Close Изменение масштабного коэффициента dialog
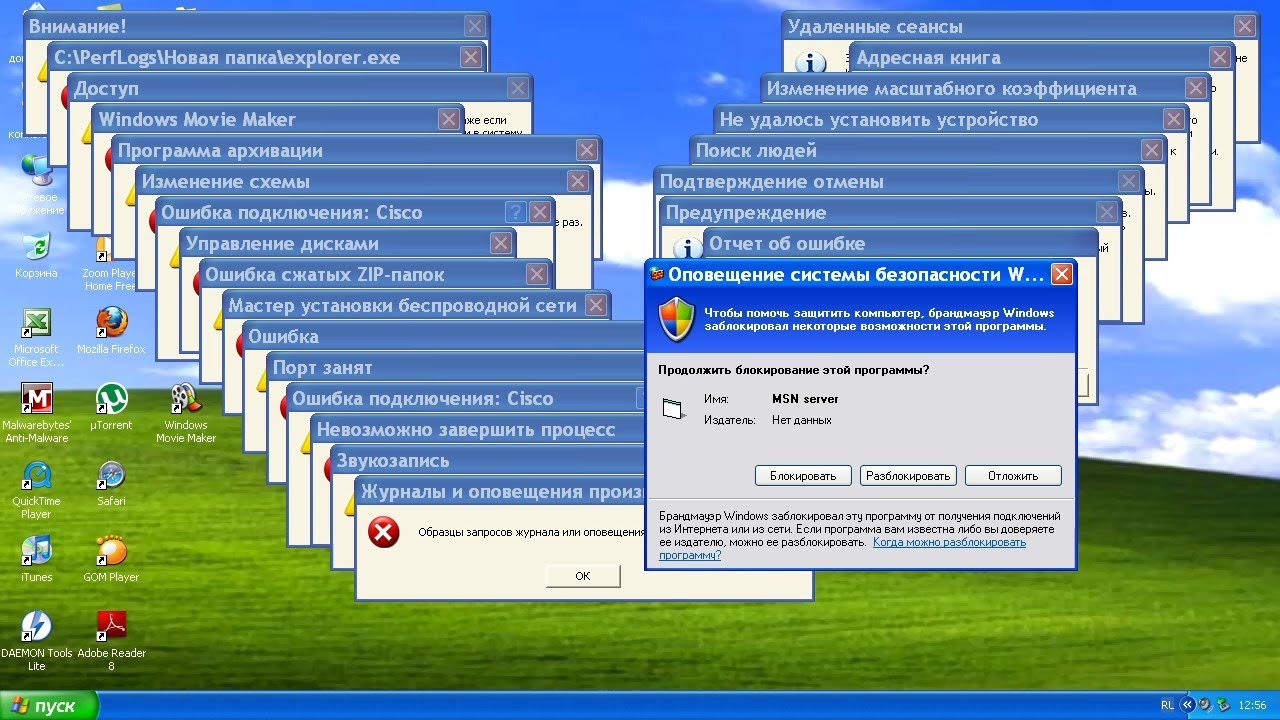Image resolution: width=1280 pixels, height=720 pixels. [x=1196, y=88]
